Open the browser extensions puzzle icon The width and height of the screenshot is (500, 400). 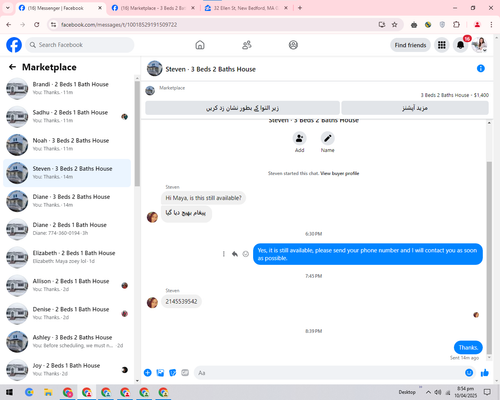click(456, 25)
